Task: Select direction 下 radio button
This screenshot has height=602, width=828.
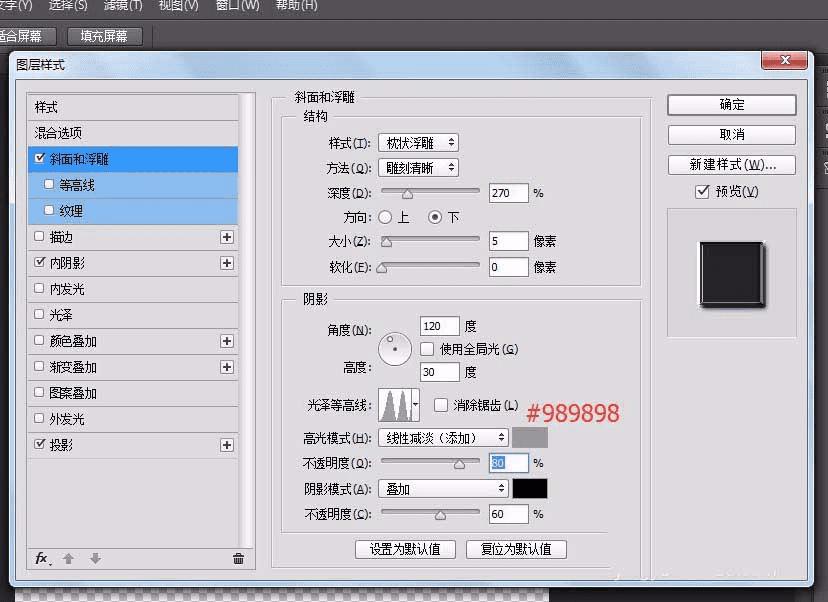Action: click(435, 217)
